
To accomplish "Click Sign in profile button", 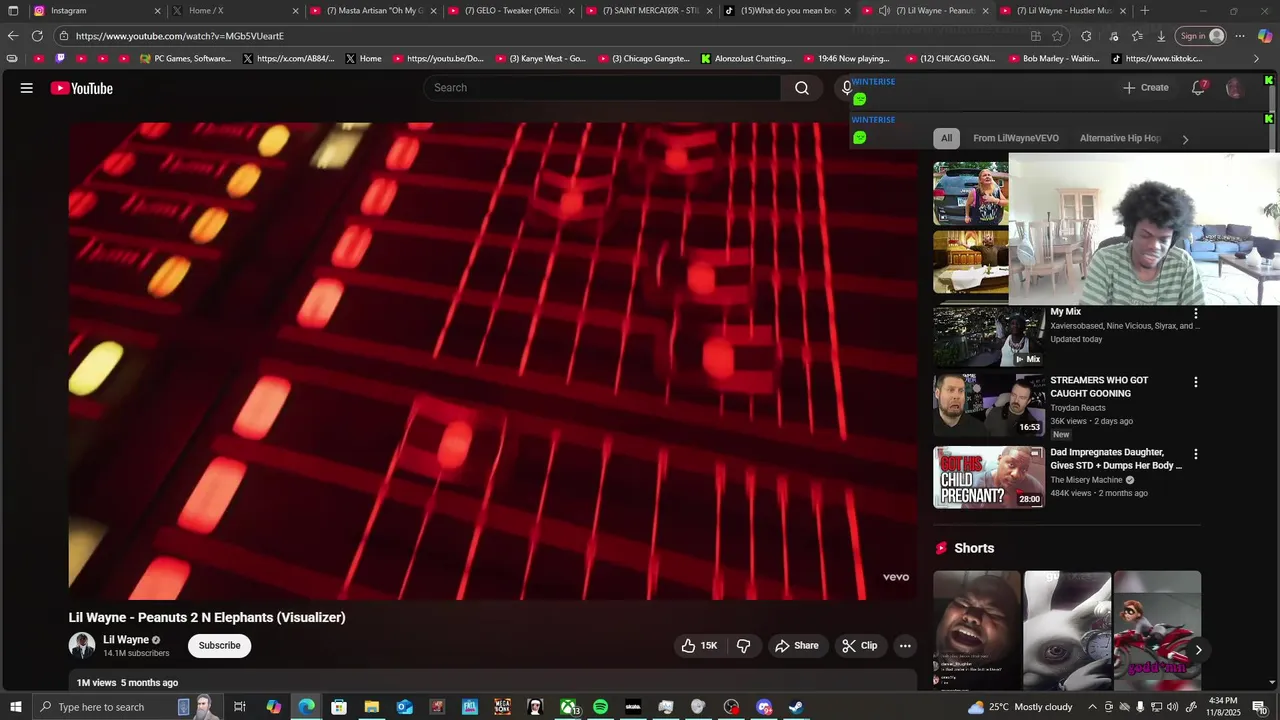I will [1201, 36].
